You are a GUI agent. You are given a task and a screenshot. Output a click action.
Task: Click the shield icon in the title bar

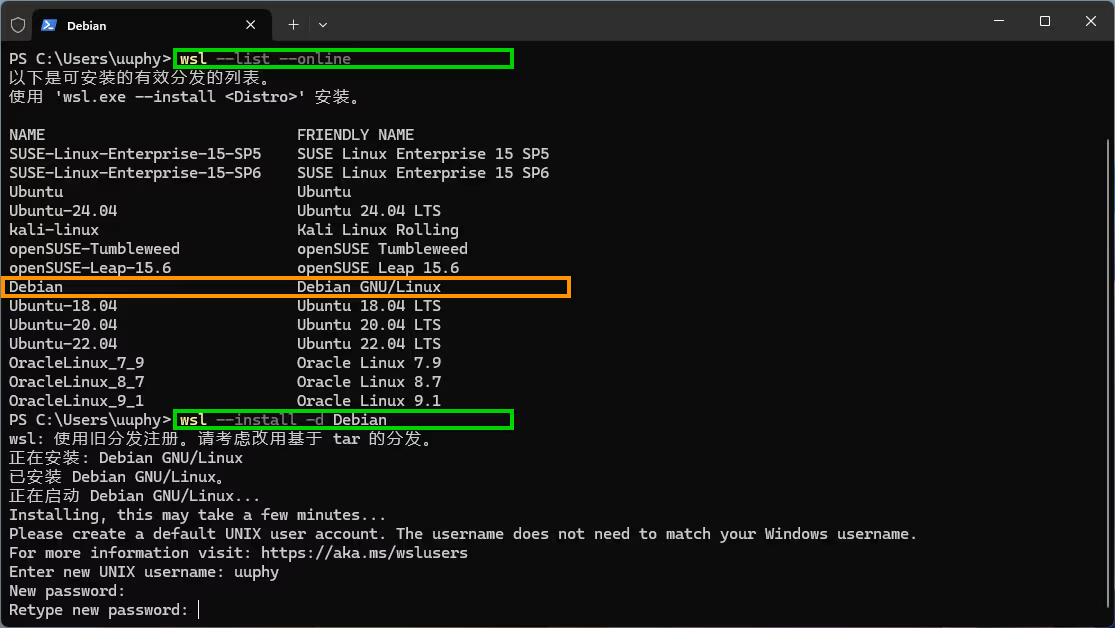18,25
